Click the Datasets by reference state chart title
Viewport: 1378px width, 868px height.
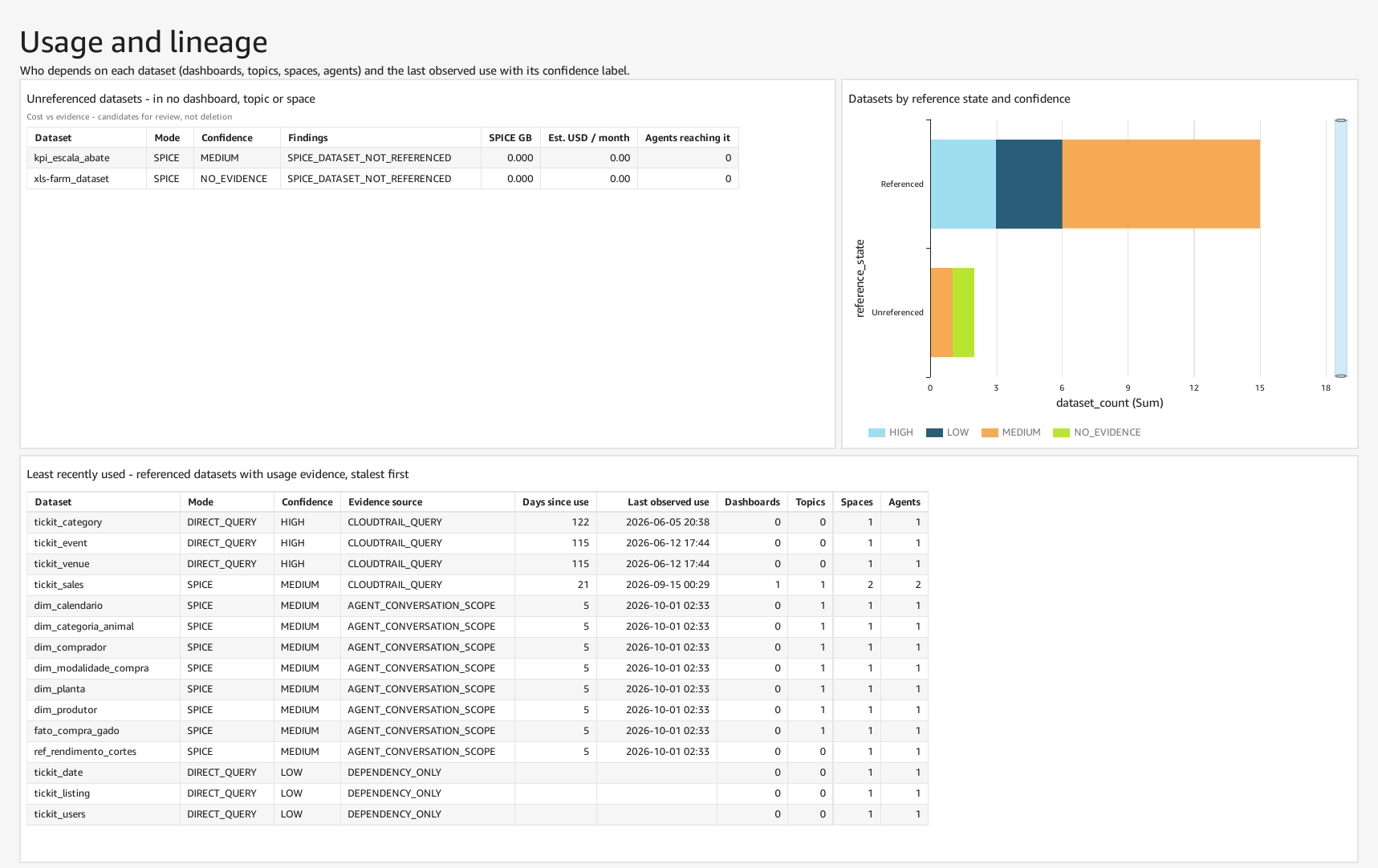(x=959, y=99)
